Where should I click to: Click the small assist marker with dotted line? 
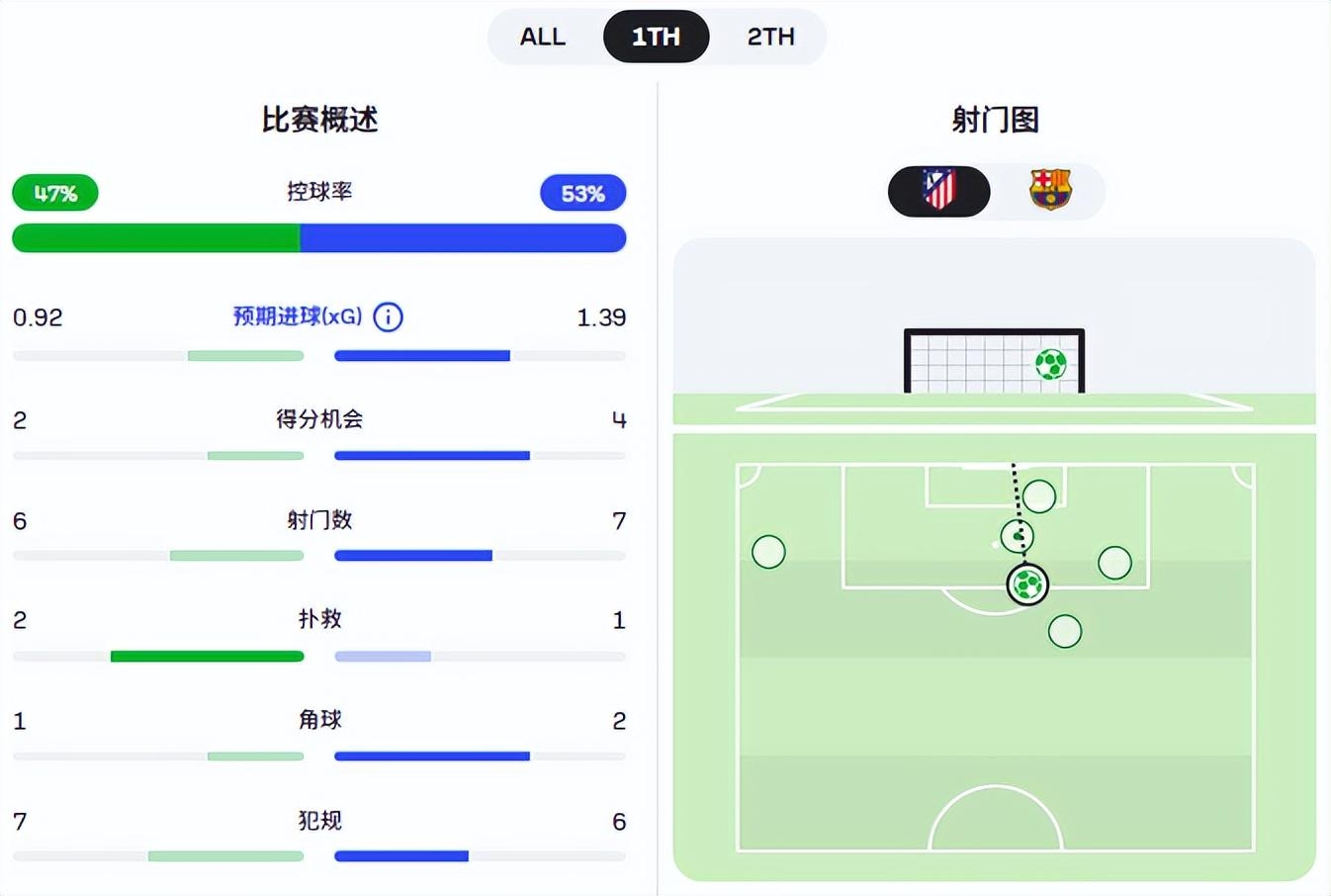point(1018,536)
